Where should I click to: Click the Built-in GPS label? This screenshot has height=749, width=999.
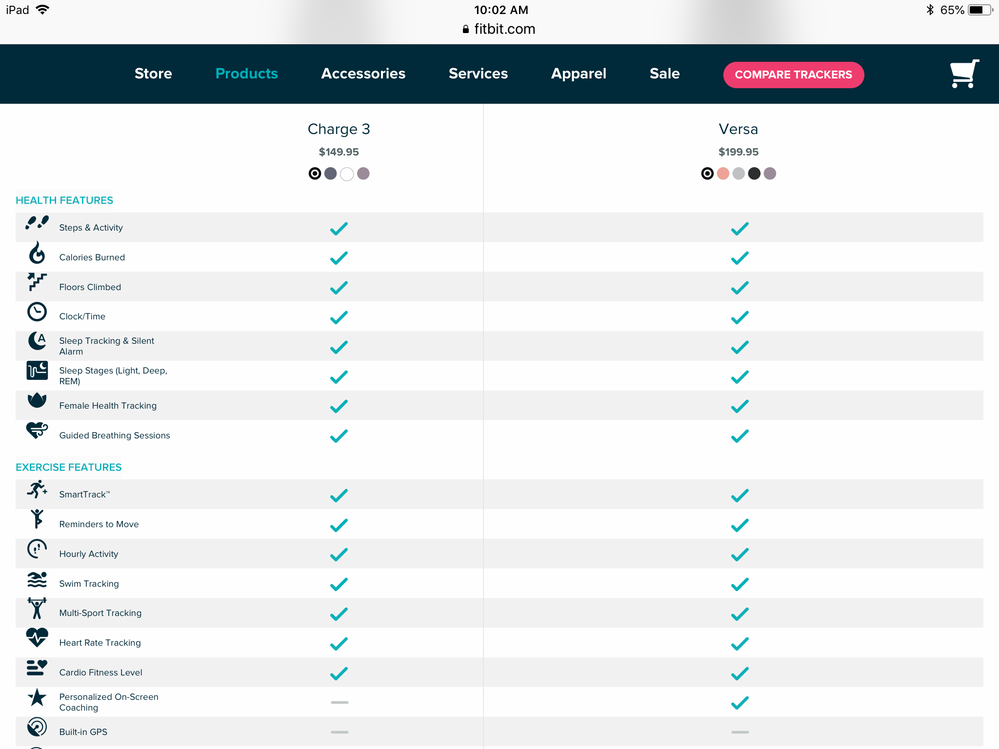tap(83, 732)
